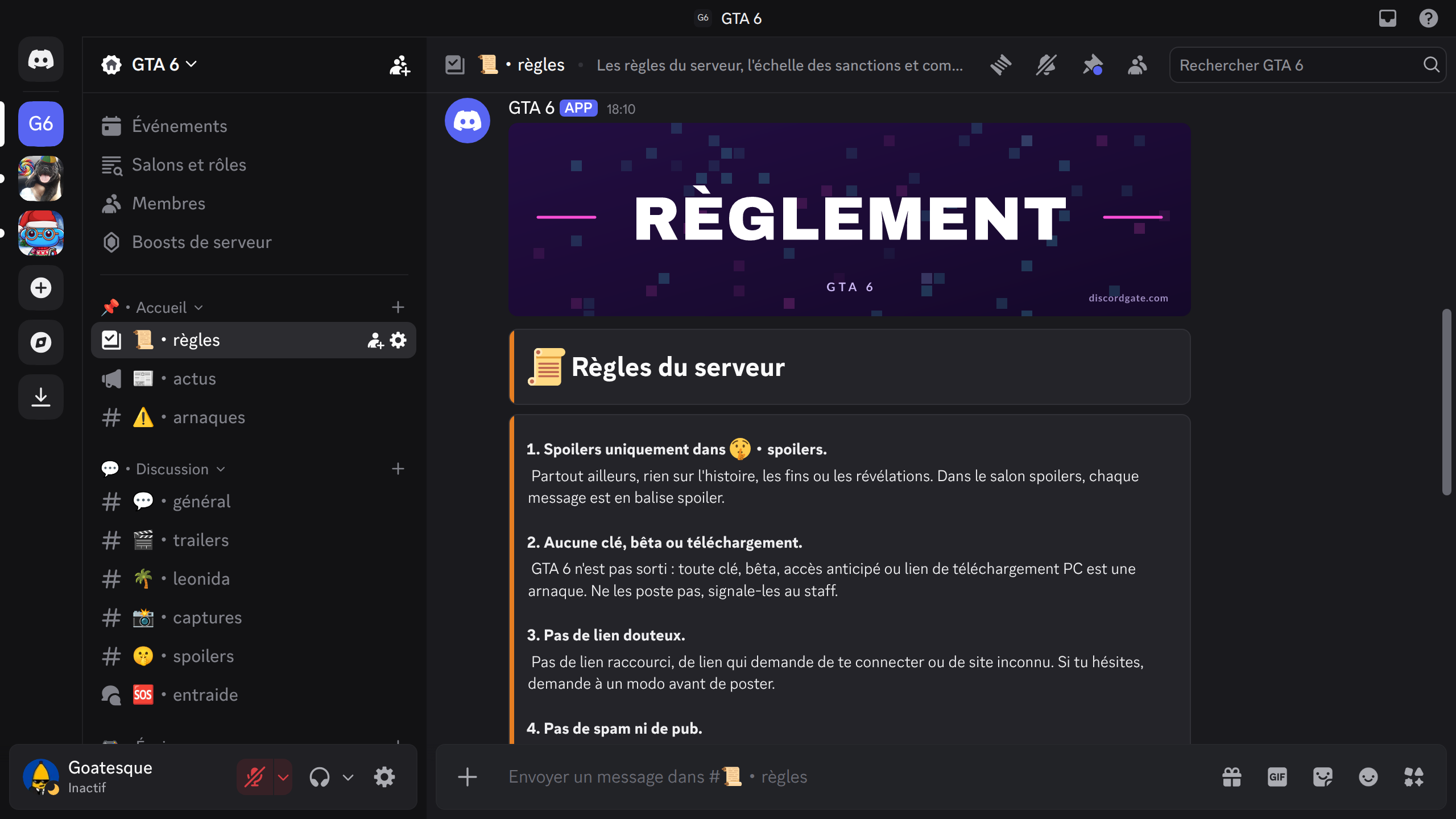Open the Inbox
Viewport: 1456px width, 819px height.
[1388, 18]
